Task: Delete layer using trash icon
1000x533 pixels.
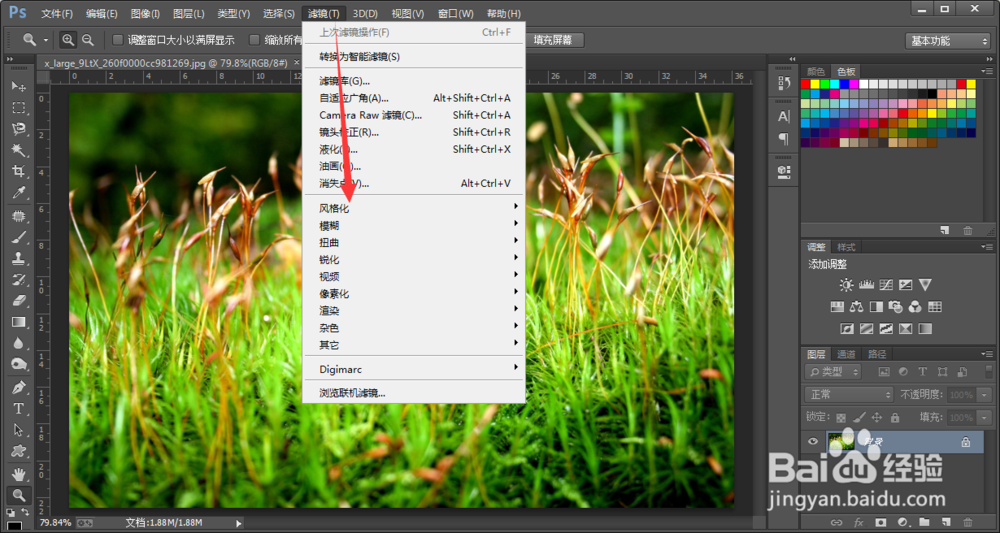Action: pyautogui.click(x=968, y=522)
